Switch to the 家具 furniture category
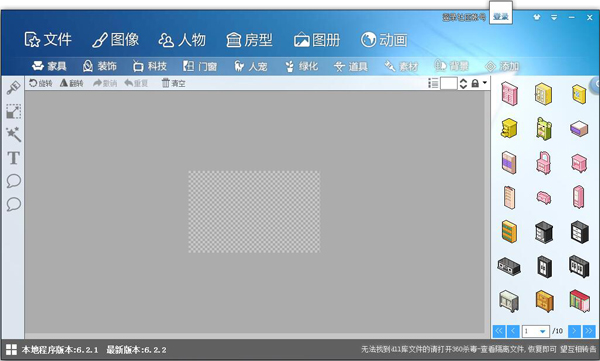The width and height of the screenshot is (600, 361). click(x=49, y=66)
